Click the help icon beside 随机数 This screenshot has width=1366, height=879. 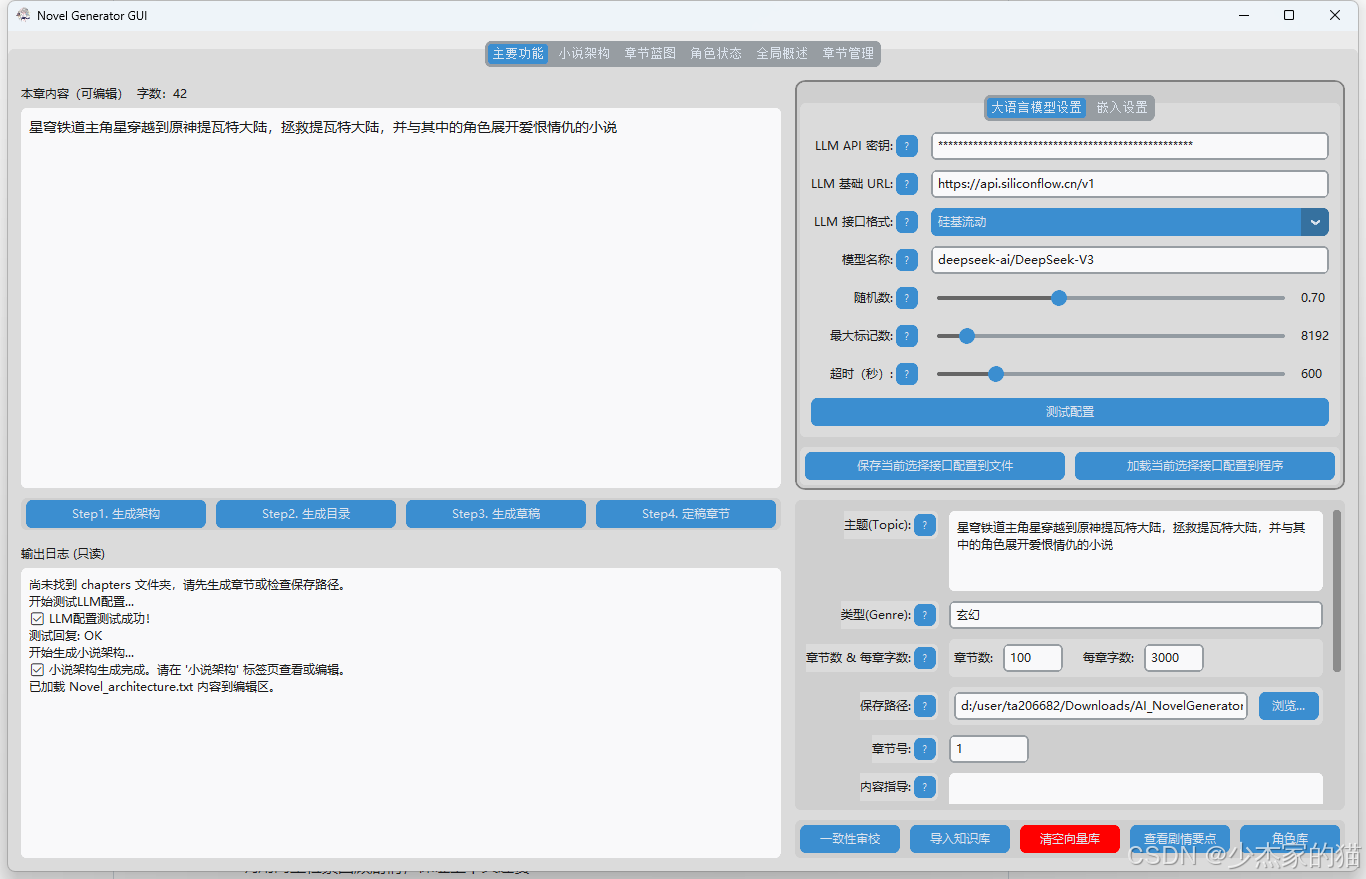[907, 298]
